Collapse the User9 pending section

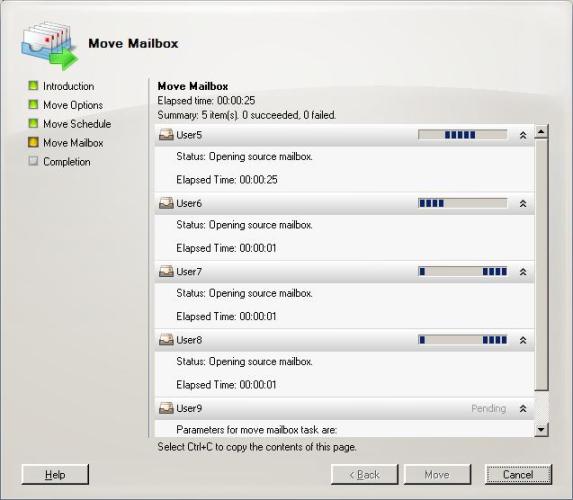[523, 409]
